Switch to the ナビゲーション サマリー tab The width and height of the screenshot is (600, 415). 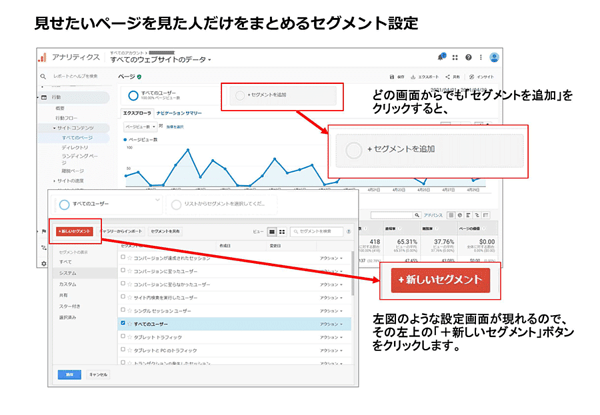click(x=179, y=113)
